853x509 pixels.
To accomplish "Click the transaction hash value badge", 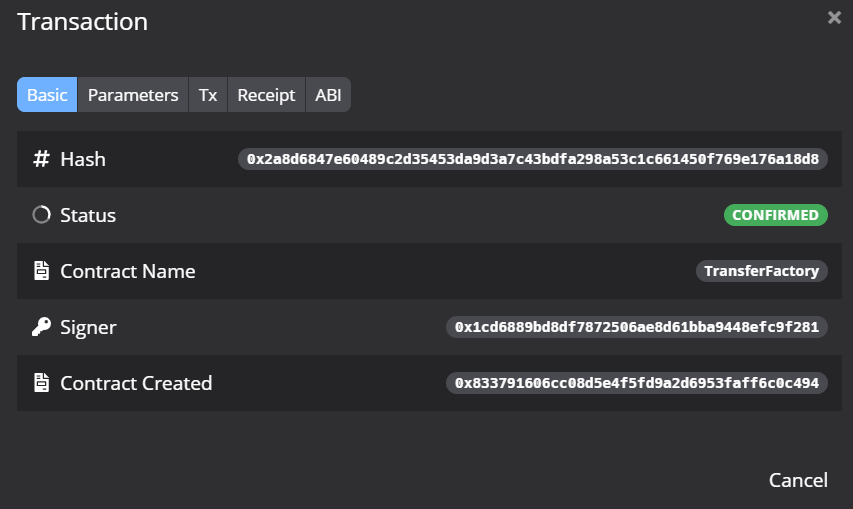I will 533,159.
